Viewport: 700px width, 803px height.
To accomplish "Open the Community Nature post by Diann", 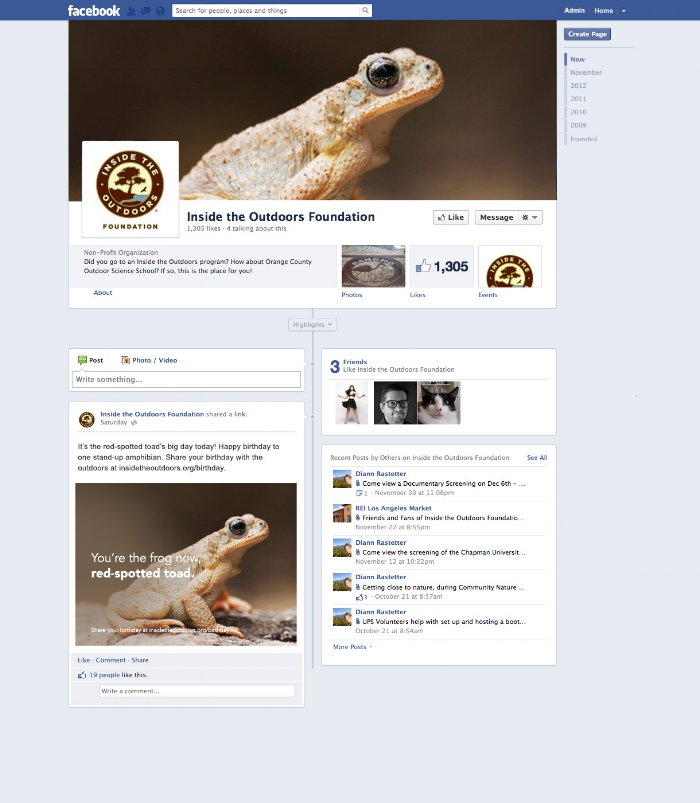I will [443, 587].
